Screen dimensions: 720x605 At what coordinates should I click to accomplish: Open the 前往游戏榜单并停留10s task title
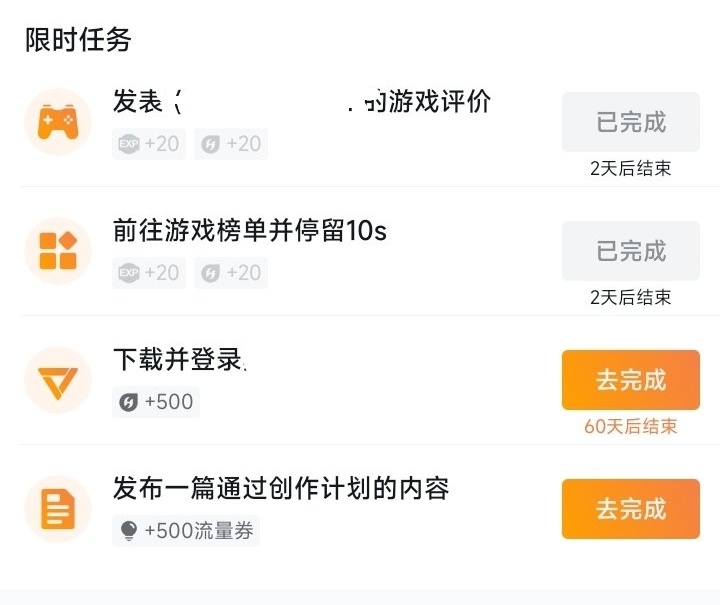[250, 231]
